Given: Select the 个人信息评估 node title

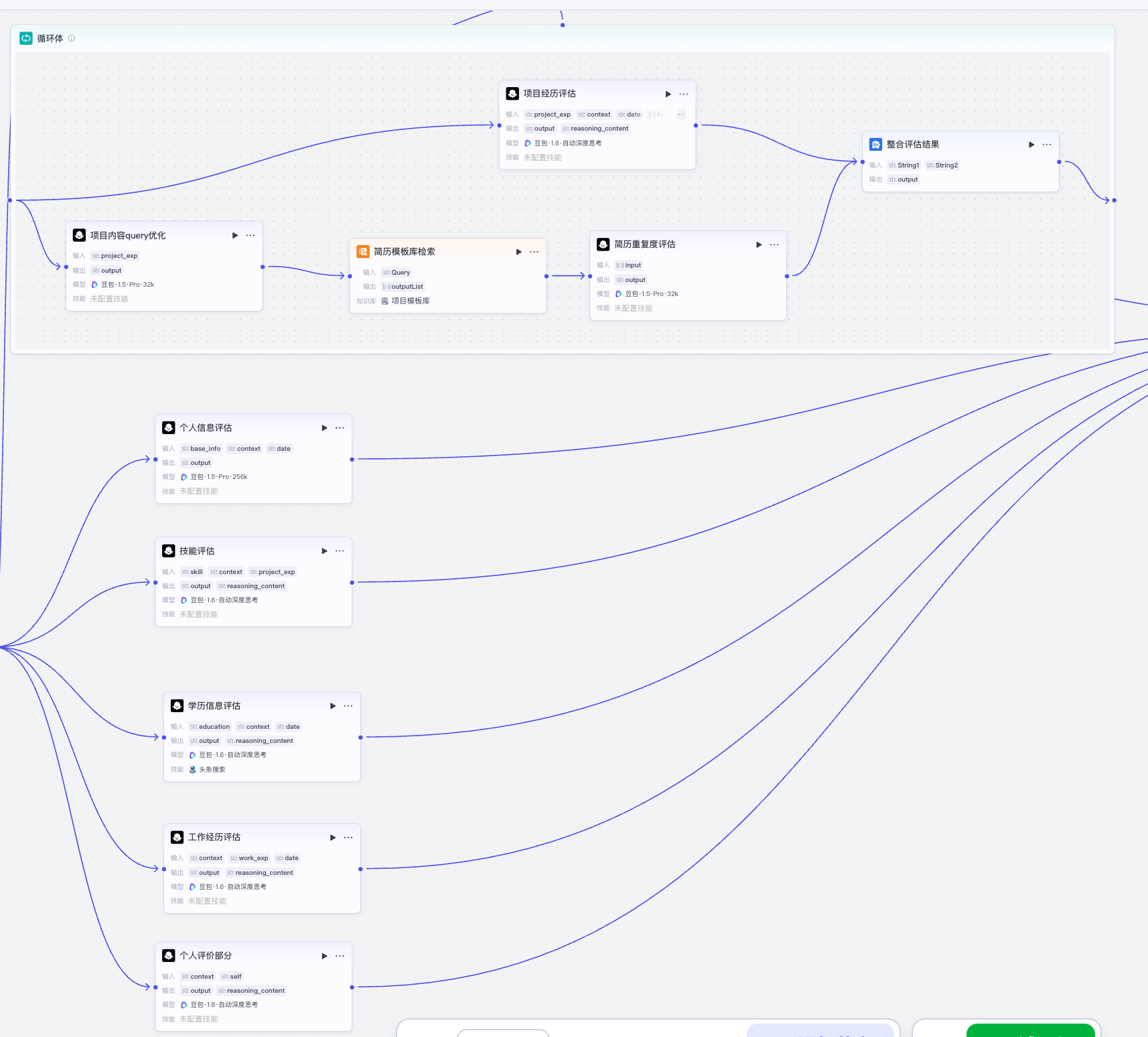Looking at the screenshot, I should [206, 428].
